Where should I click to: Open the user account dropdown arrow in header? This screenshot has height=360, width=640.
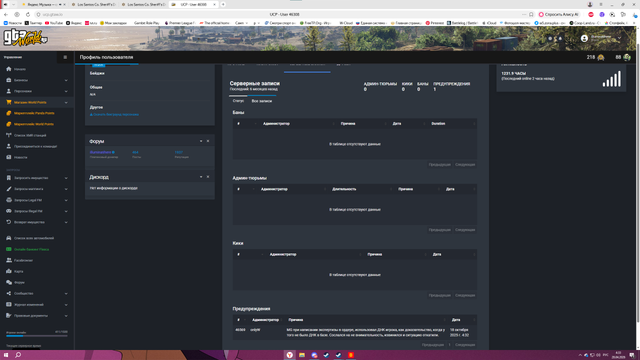pyautogui.click(x=620, y=38)
